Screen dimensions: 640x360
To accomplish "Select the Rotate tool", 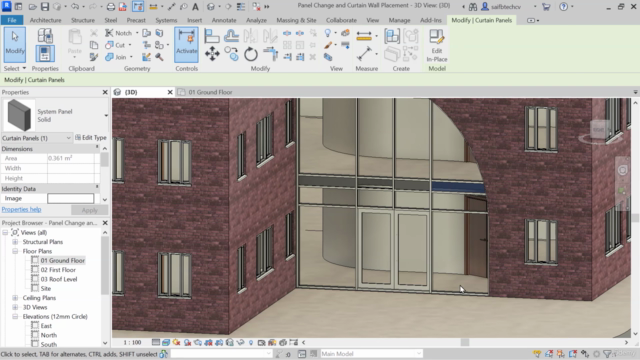I will (x=251, y=54).
